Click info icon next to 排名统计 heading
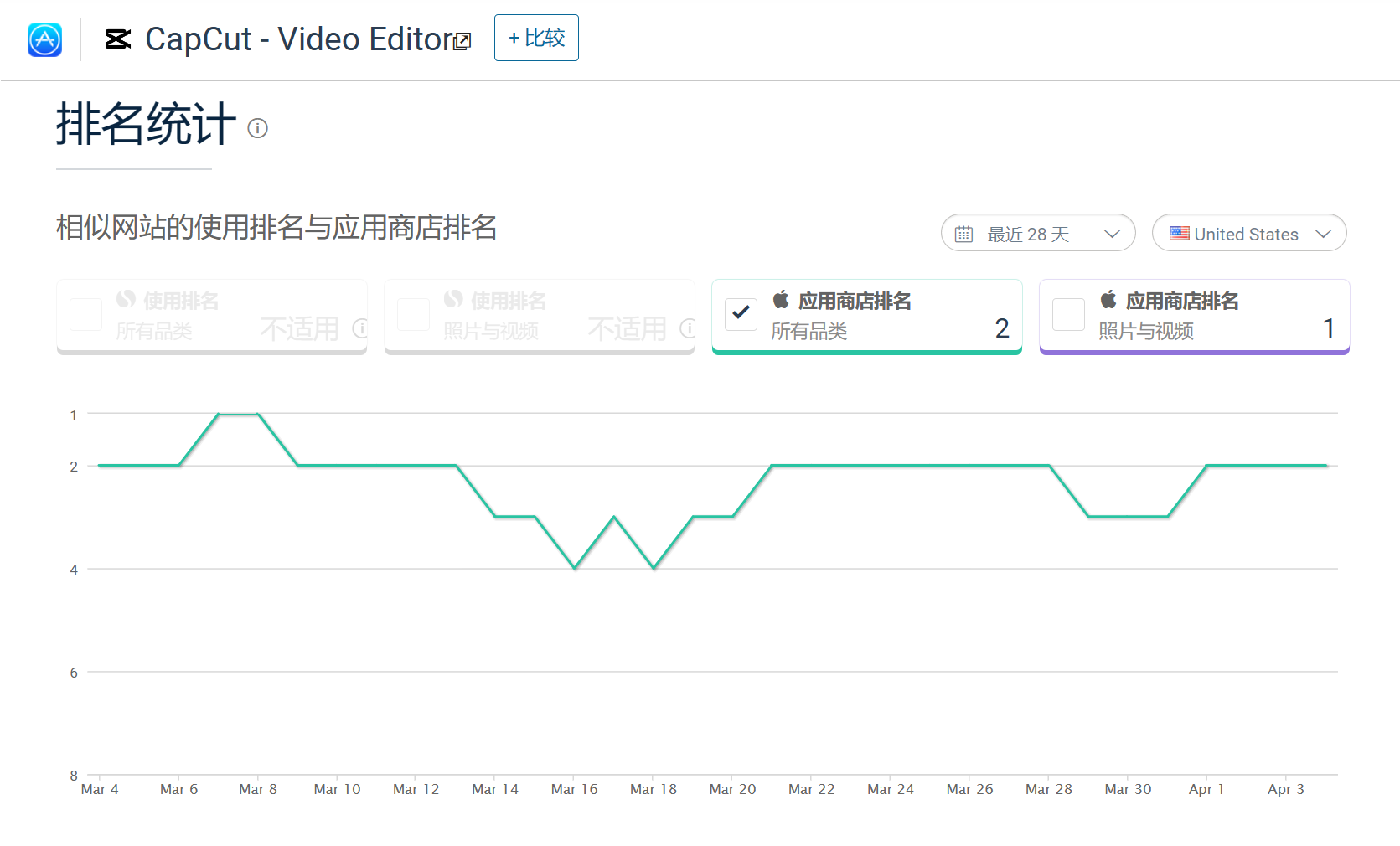 257,128
